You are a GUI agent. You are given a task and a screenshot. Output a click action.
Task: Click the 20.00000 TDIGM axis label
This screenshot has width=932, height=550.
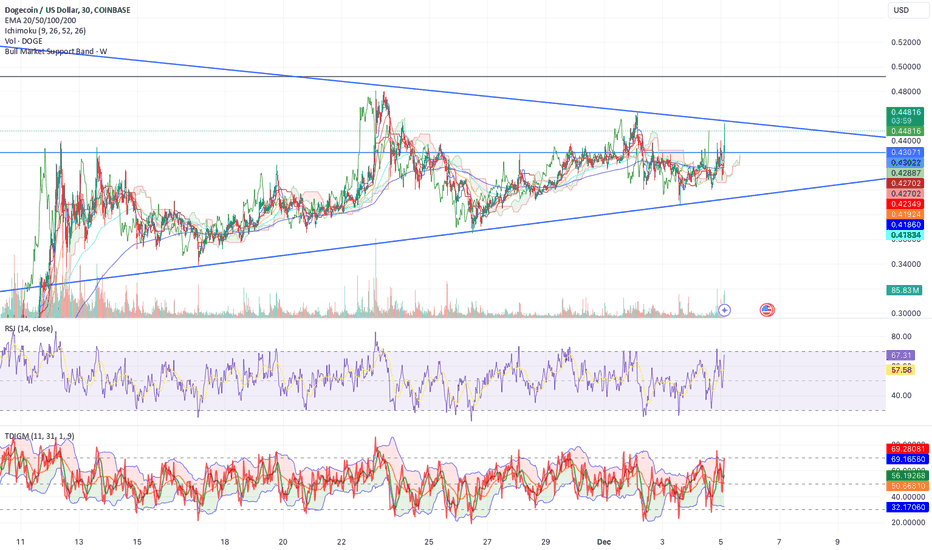coord(908,522)
